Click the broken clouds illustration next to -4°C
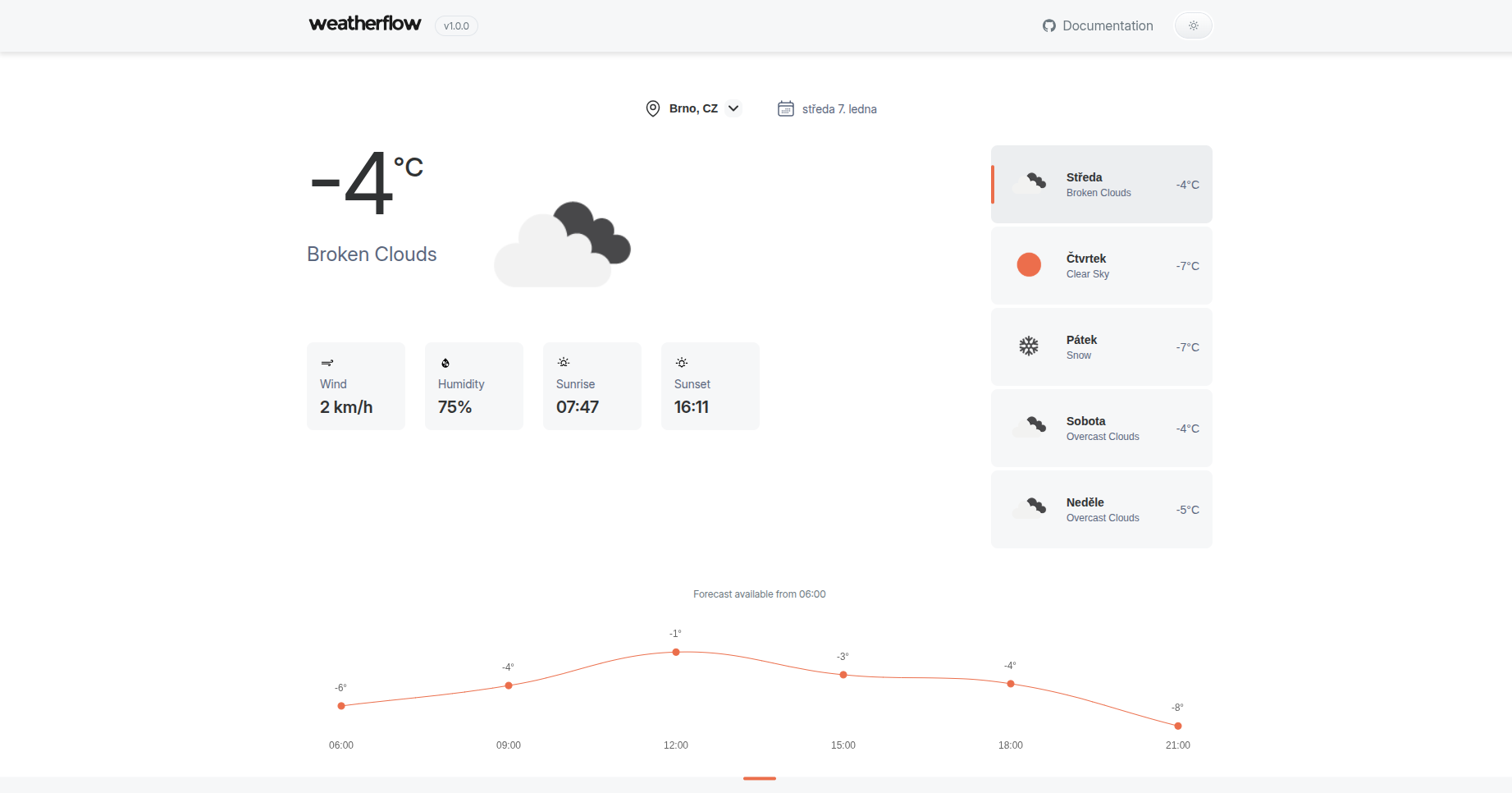The image size is (1512, 793). [x=562, y=242]
